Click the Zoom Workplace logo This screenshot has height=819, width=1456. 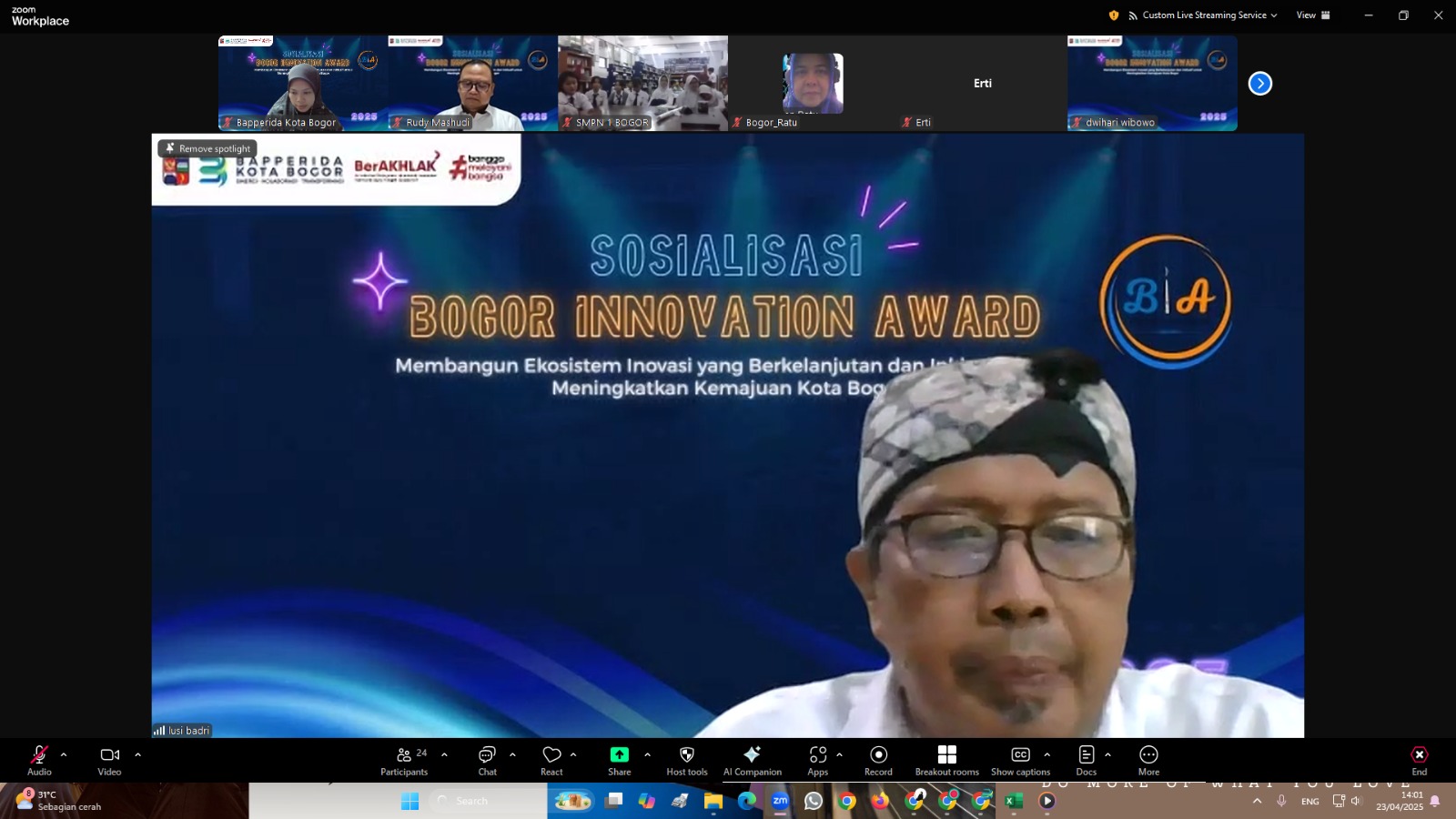[x=40, y=16]
